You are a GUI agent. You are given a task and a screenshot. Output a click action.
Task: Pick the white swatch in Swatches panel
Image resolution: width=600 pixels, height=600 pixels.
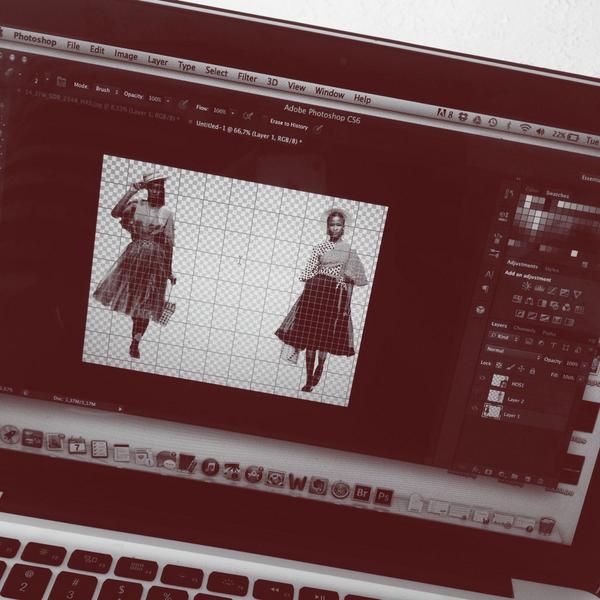point(574,253)
